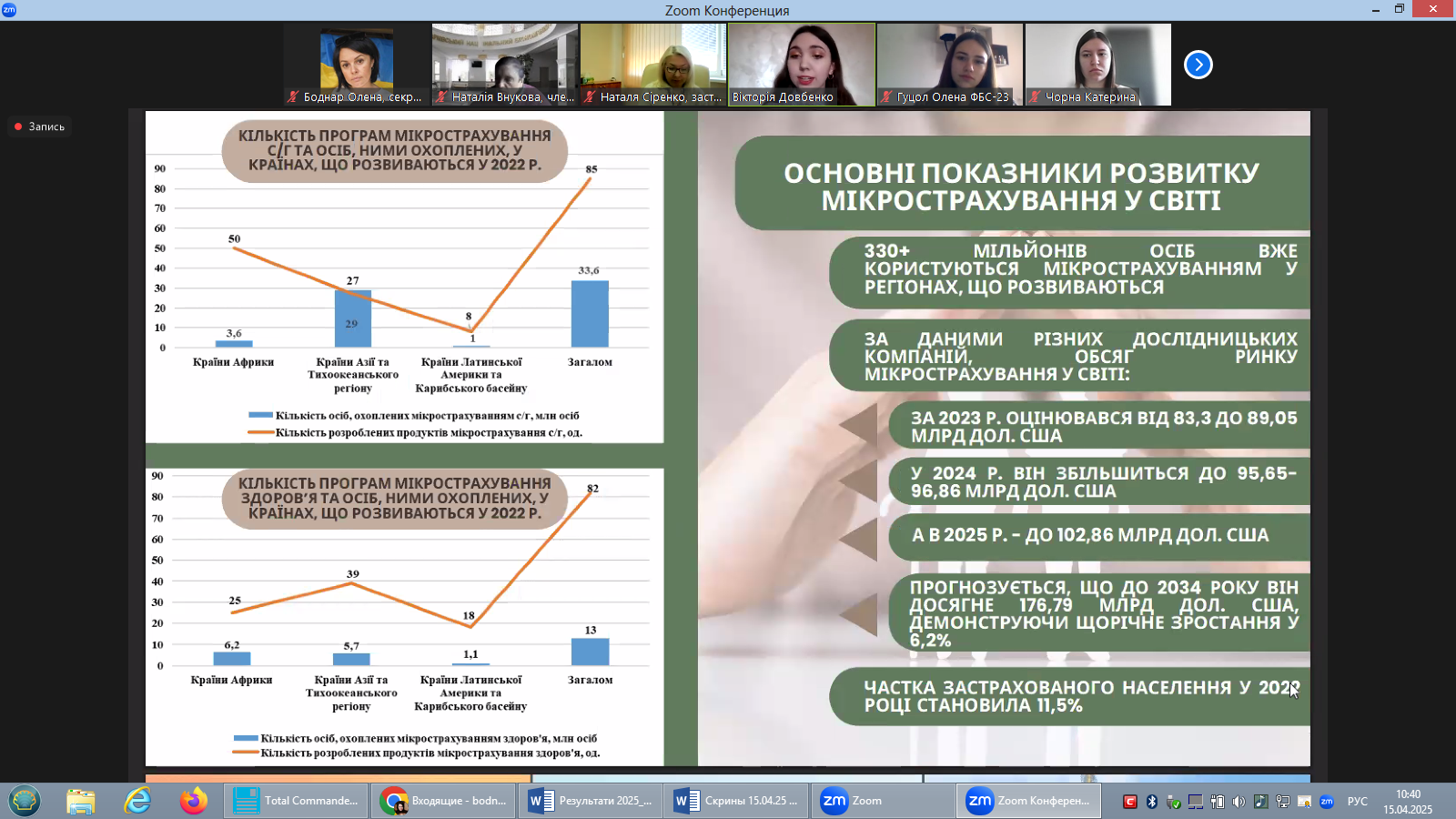This screenshot has width=1456, height=819.
Task: Select Боднар Олена's video thumbnail
Action: (x=357, y=65)
